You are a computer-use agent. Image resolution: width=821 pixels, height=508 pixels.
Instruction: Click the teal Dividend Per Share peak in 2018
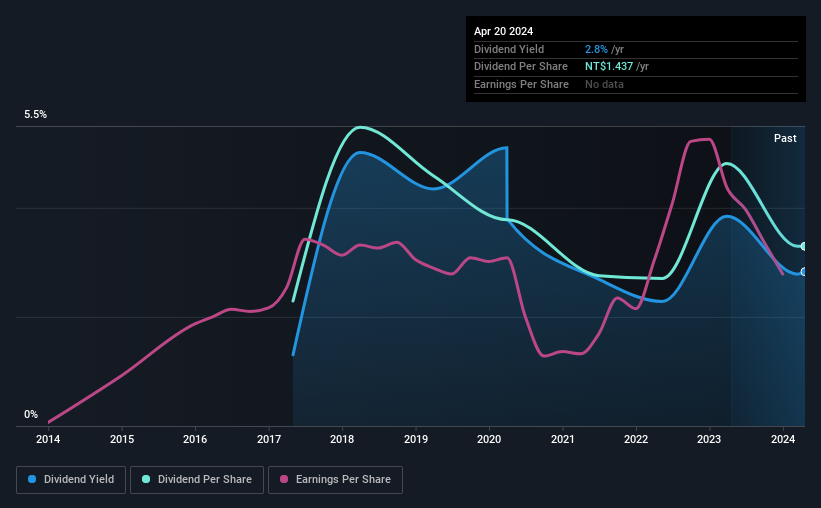pos(360,127)
